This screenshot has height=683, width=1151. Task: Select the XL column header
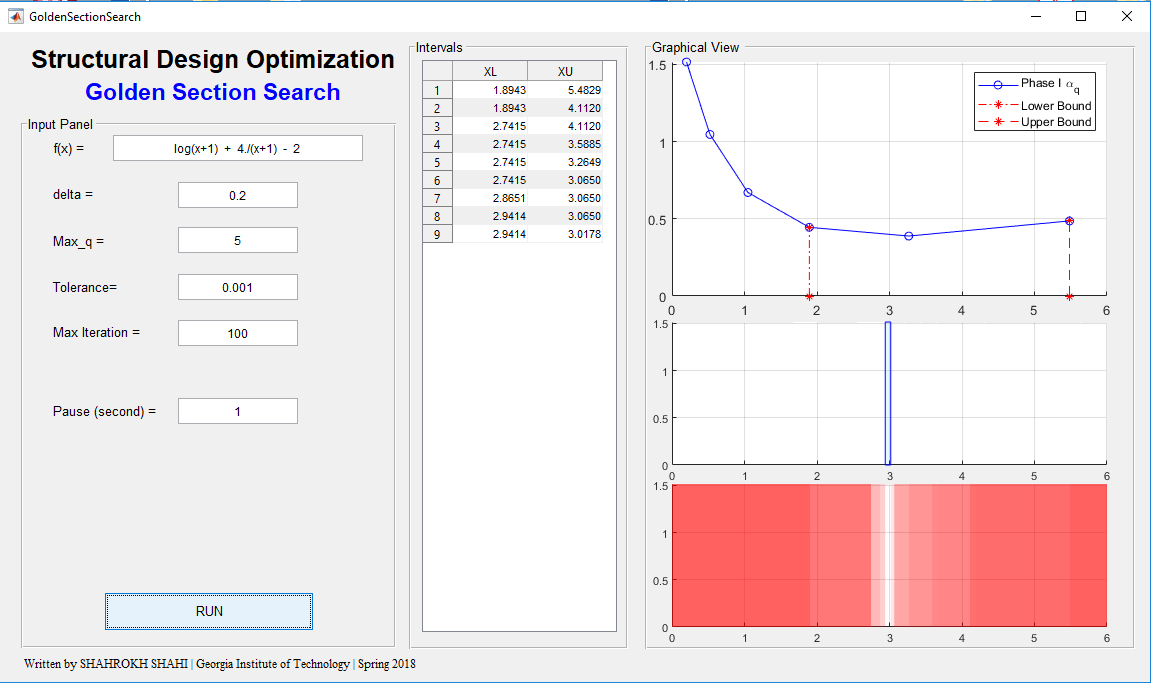(490, 71)
